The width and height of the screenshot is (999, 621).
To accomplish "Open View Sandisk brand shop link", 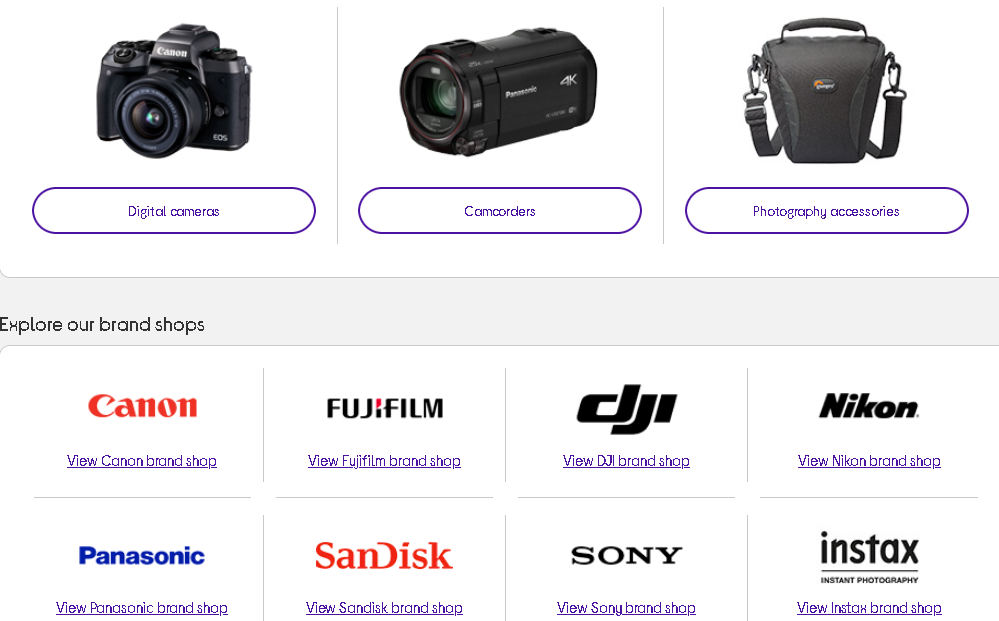I will 384,608.
